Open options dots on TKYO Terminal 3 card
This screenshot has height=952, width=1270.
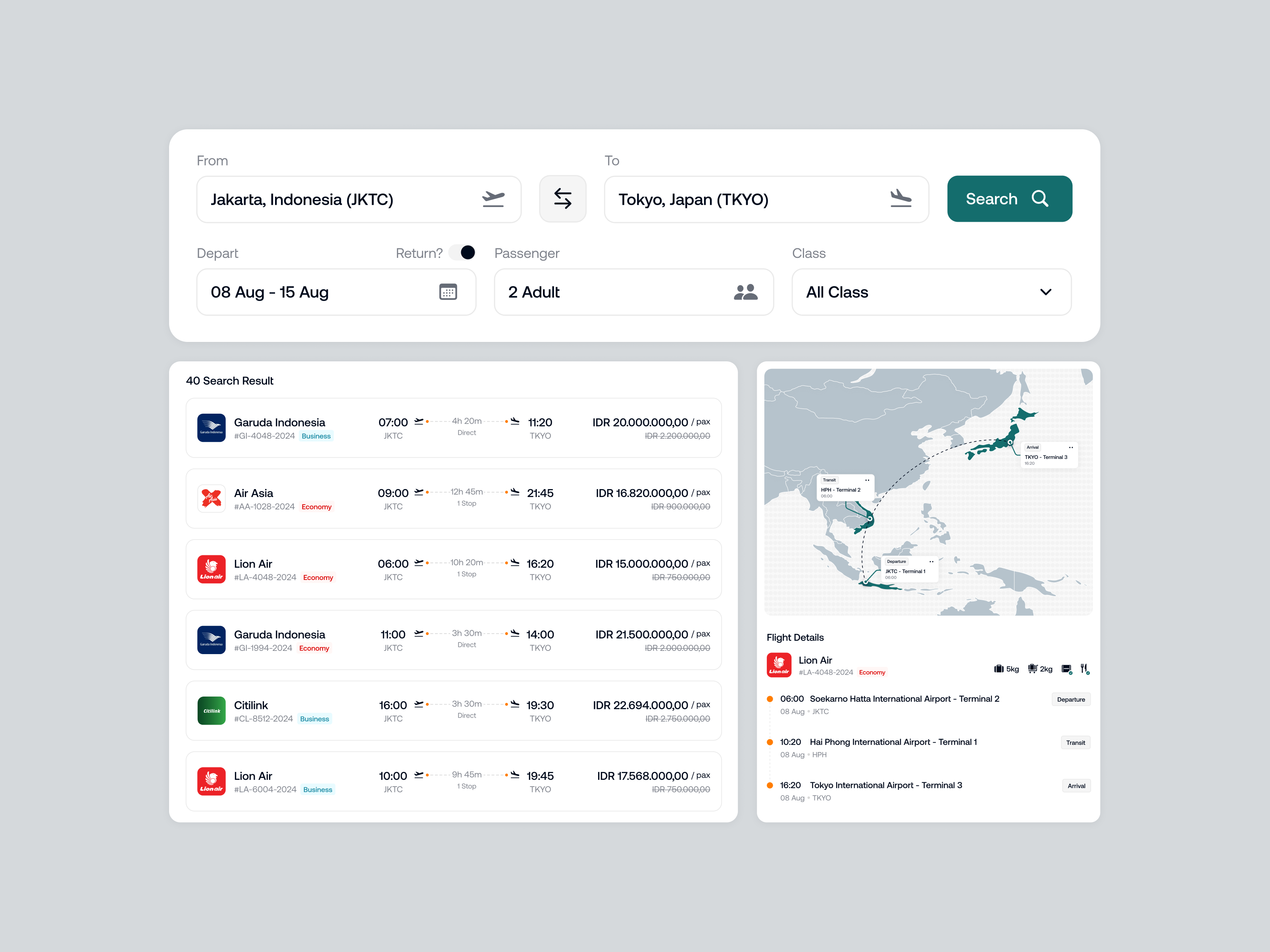click(1071, 447)
